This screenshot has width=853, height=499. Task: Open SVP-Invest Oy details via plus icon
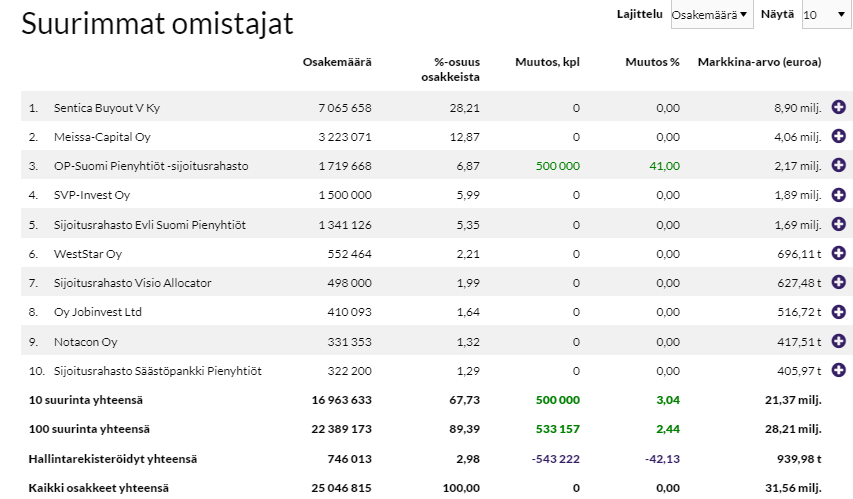click(x=838, y=194)
